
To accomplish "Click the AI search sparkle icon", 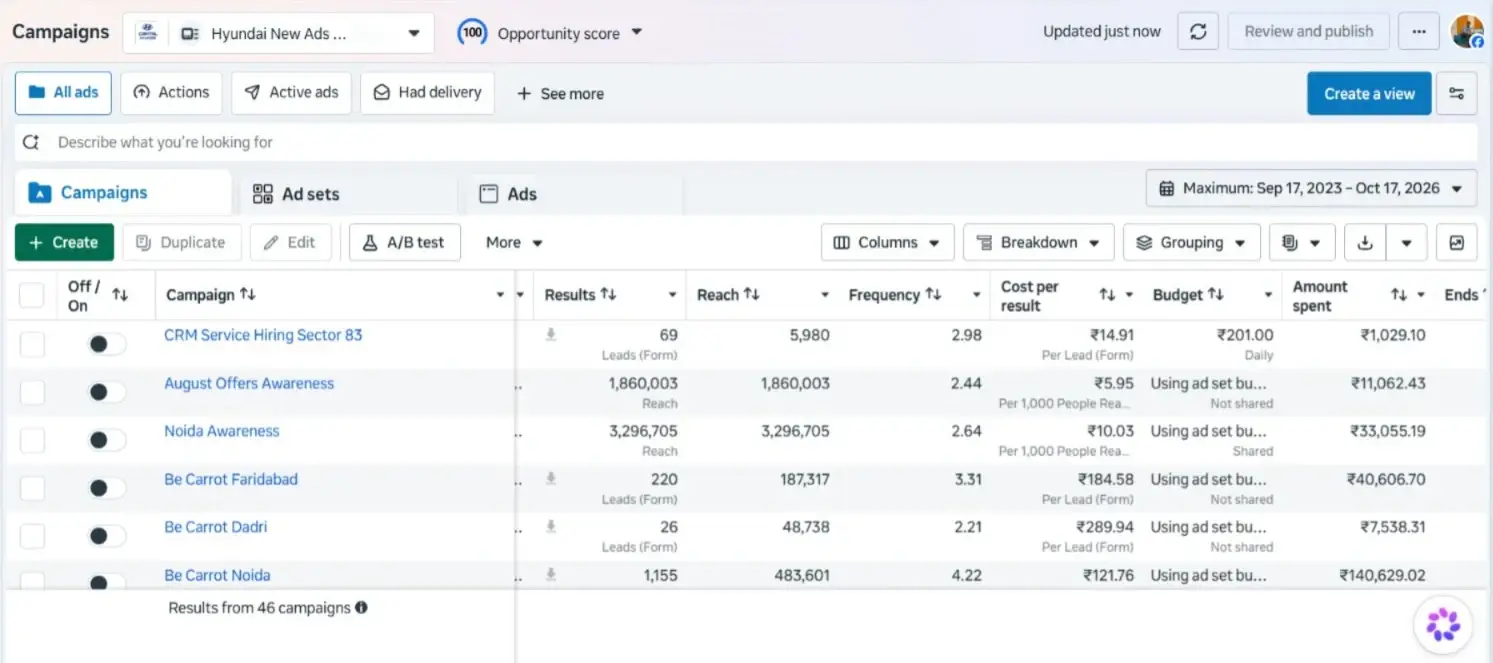I will point(31,142).
